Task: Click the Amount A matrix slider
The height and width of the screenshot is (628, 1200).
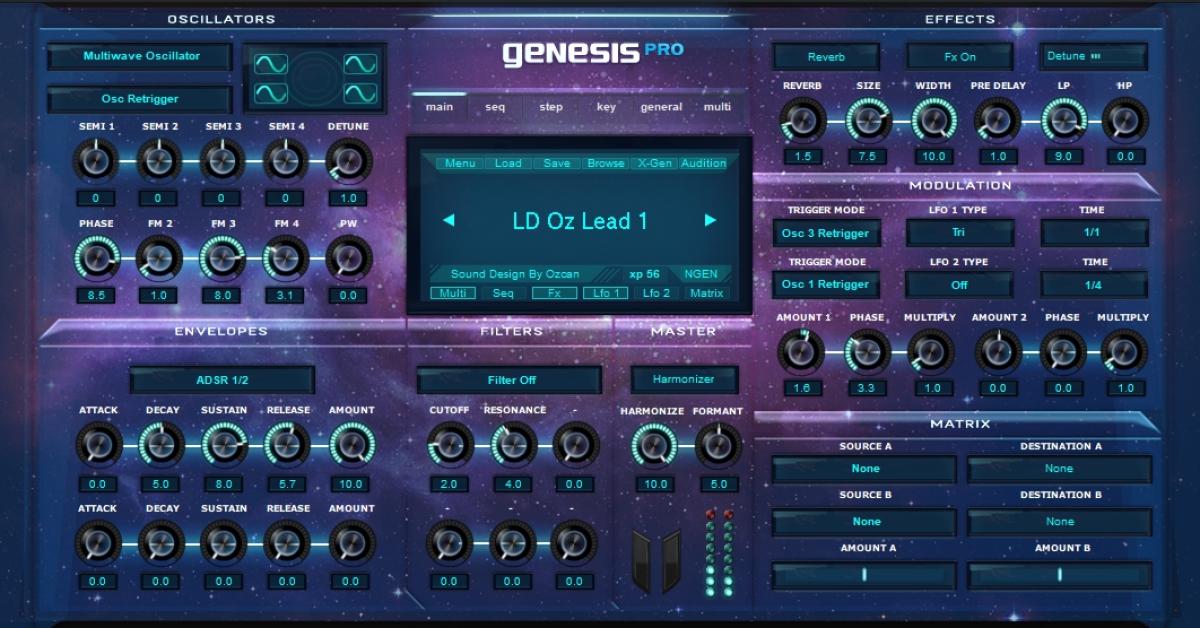Action: click(x=864, y=575)
